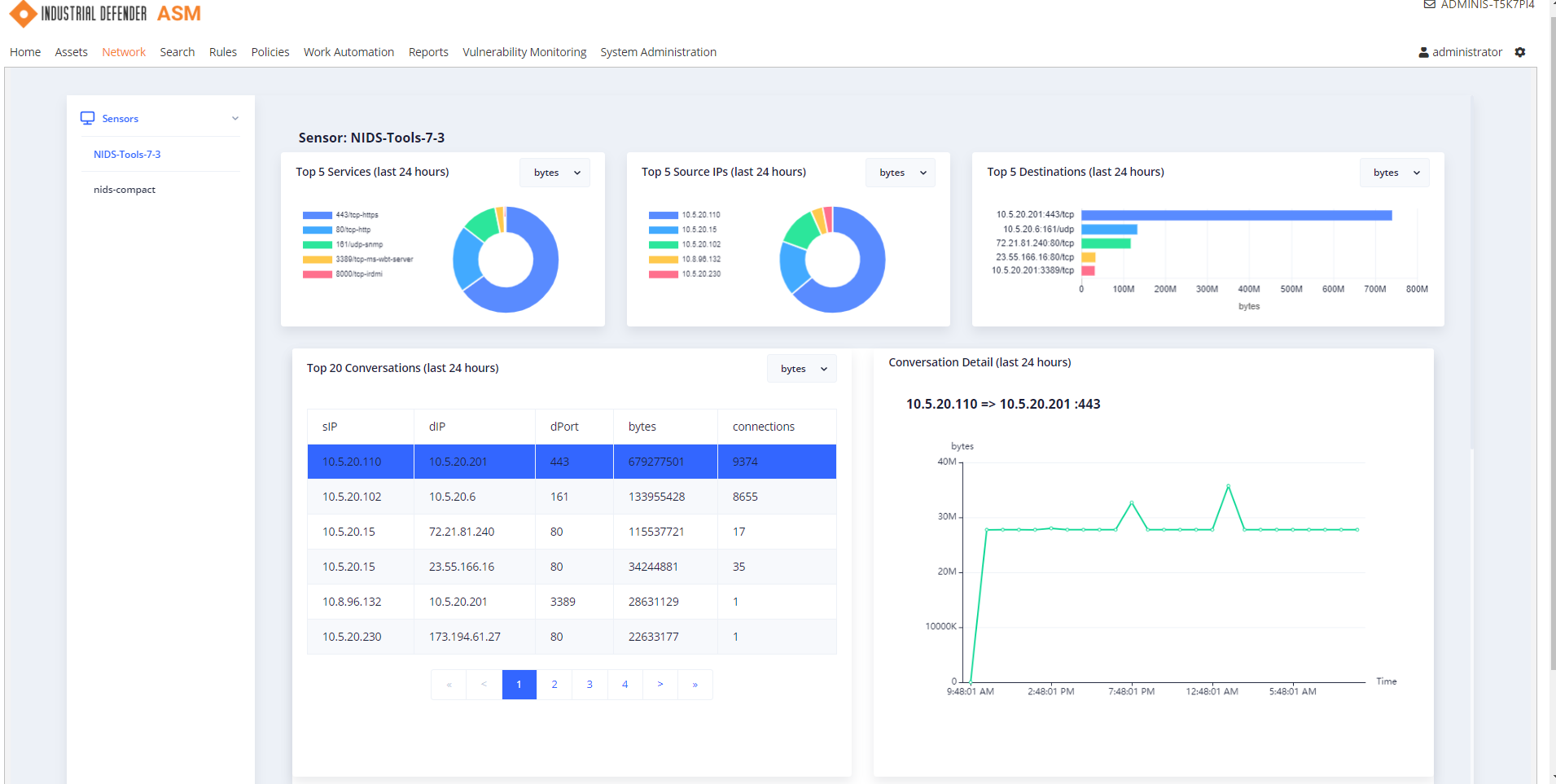Select the 10.8.96.132 conversation row

[572, 602]
